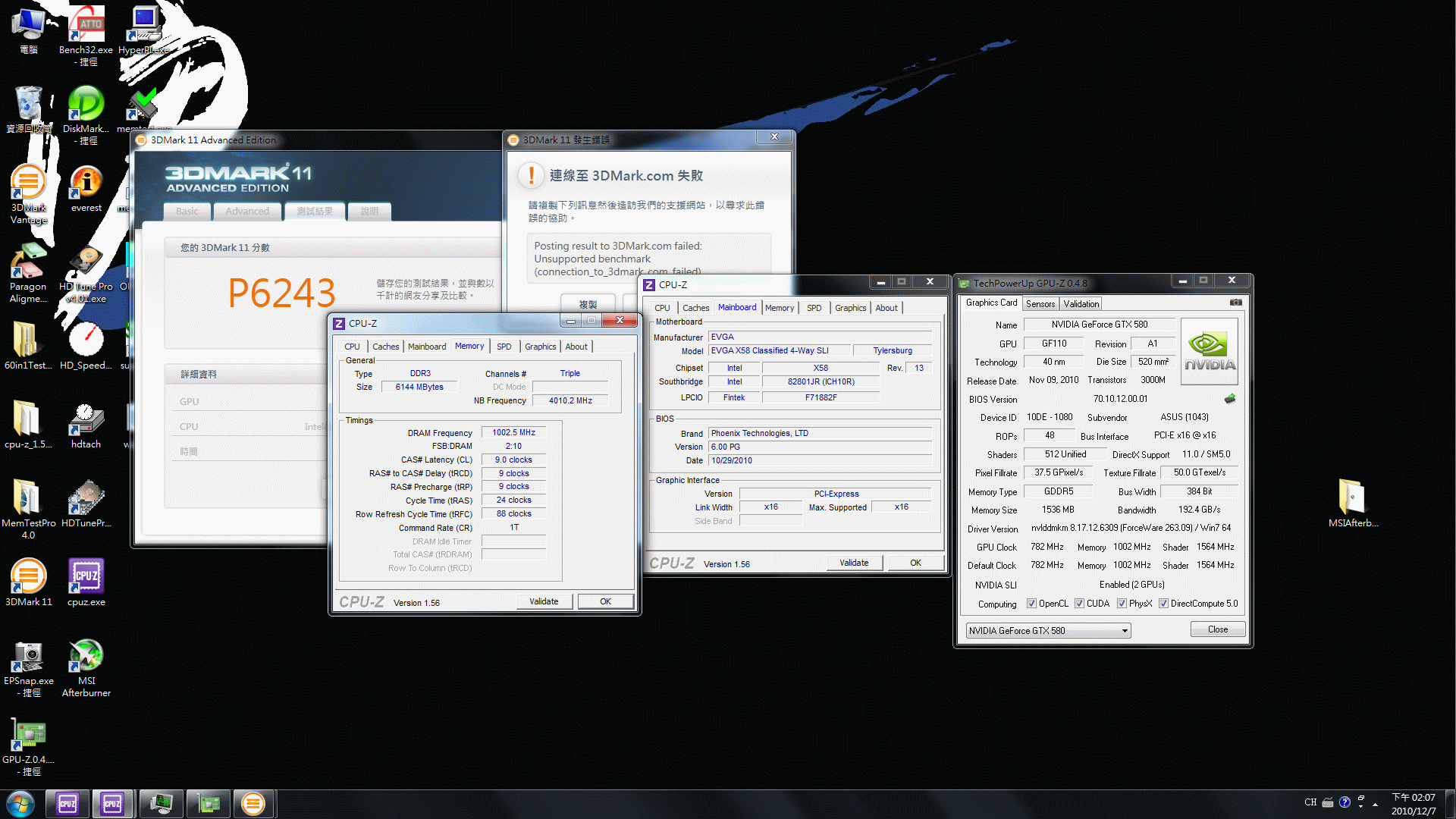The width and height of the screenshot is (1456, 819).
Task: Toggle OpenCL checkbox in GPU-Z
Action: [x=1031, y=604]
